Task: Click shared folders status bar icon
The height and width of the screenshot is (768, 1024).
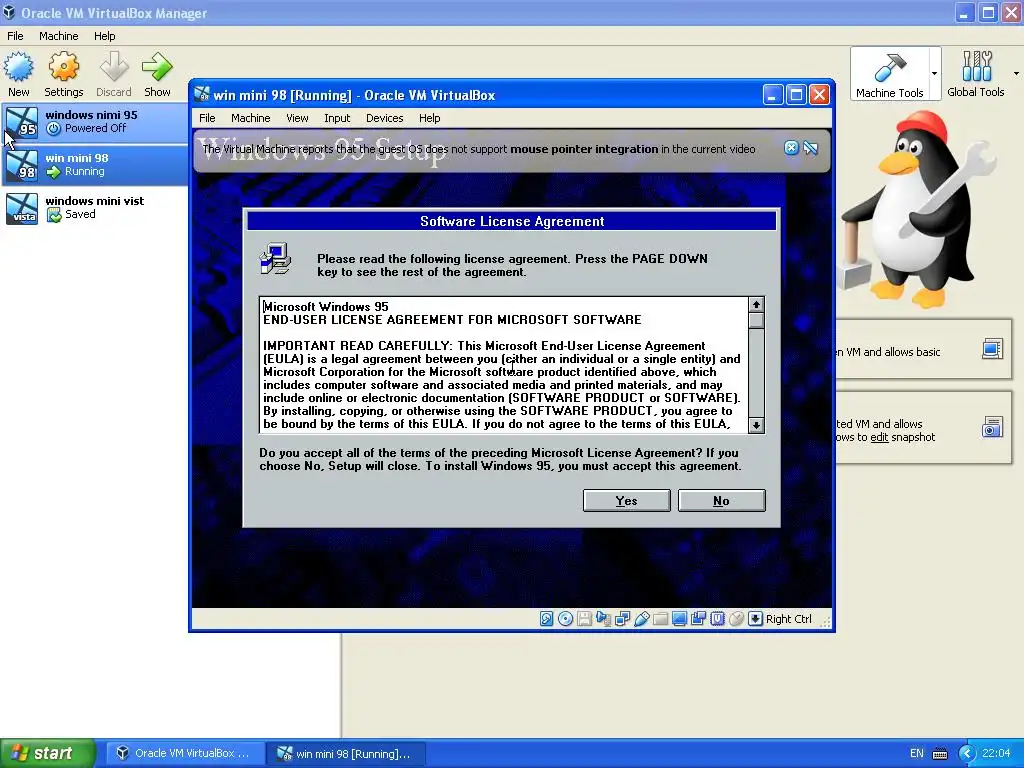Action: pyautogui.click(x=660, y=618)
